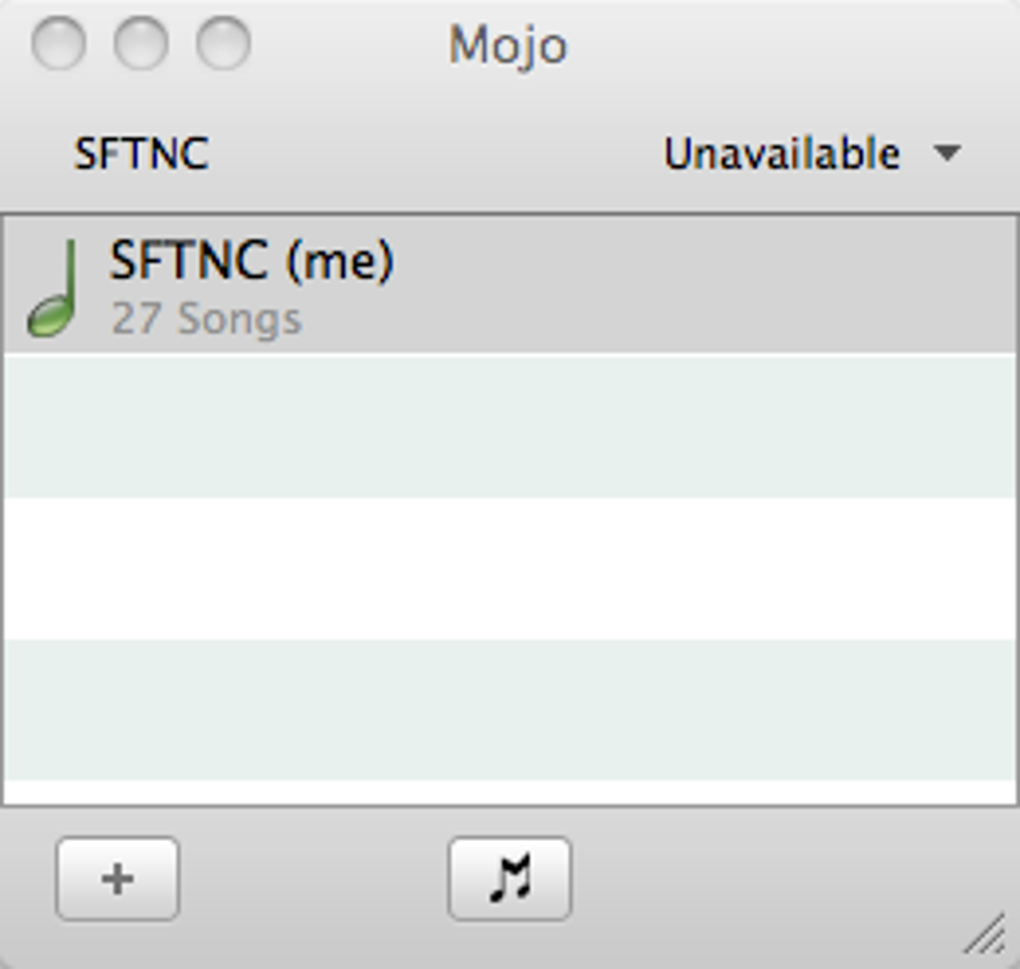Click the white empty row in list middle

(x=510, y=568)
